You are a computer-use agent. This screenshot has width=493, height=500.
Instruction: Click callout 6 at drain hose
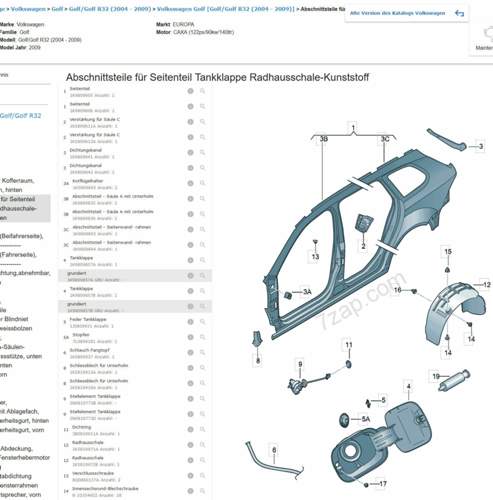(x=274, y=450)
